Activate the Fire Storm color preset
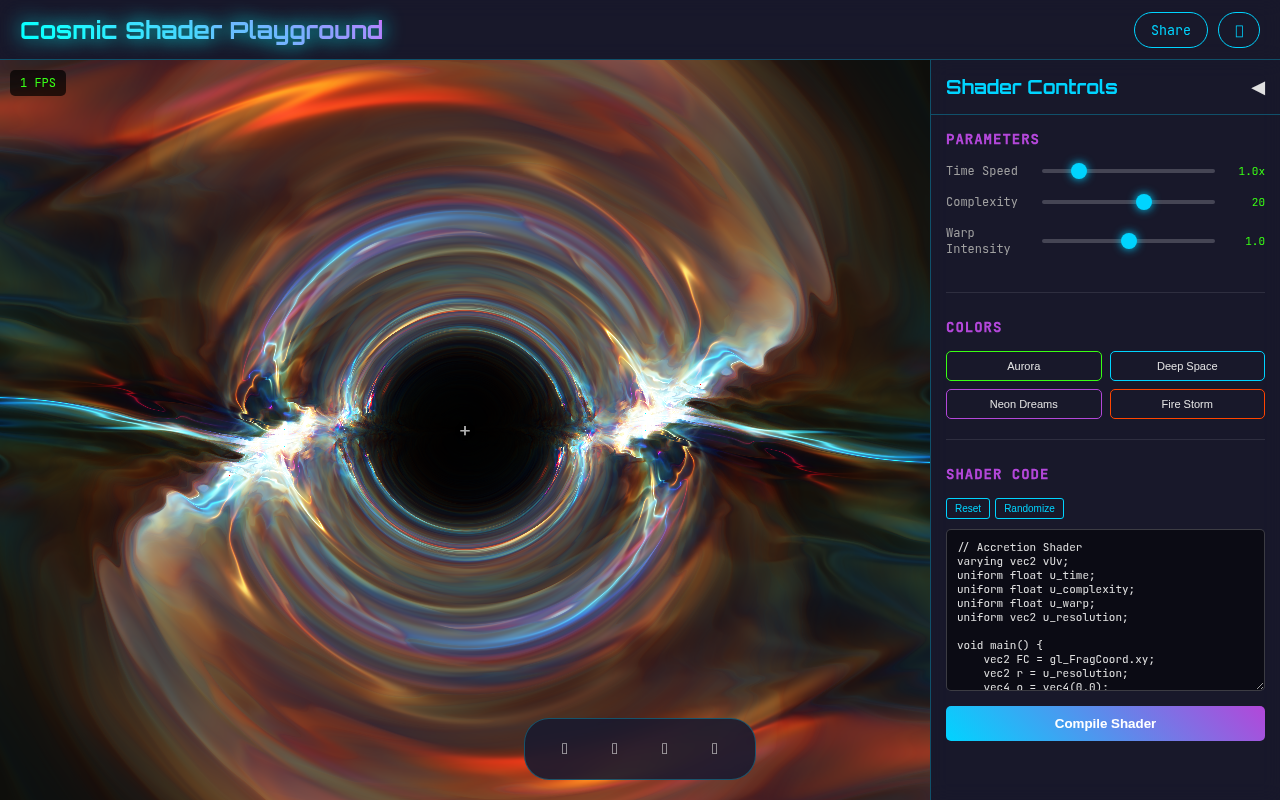 [1187, 404]
